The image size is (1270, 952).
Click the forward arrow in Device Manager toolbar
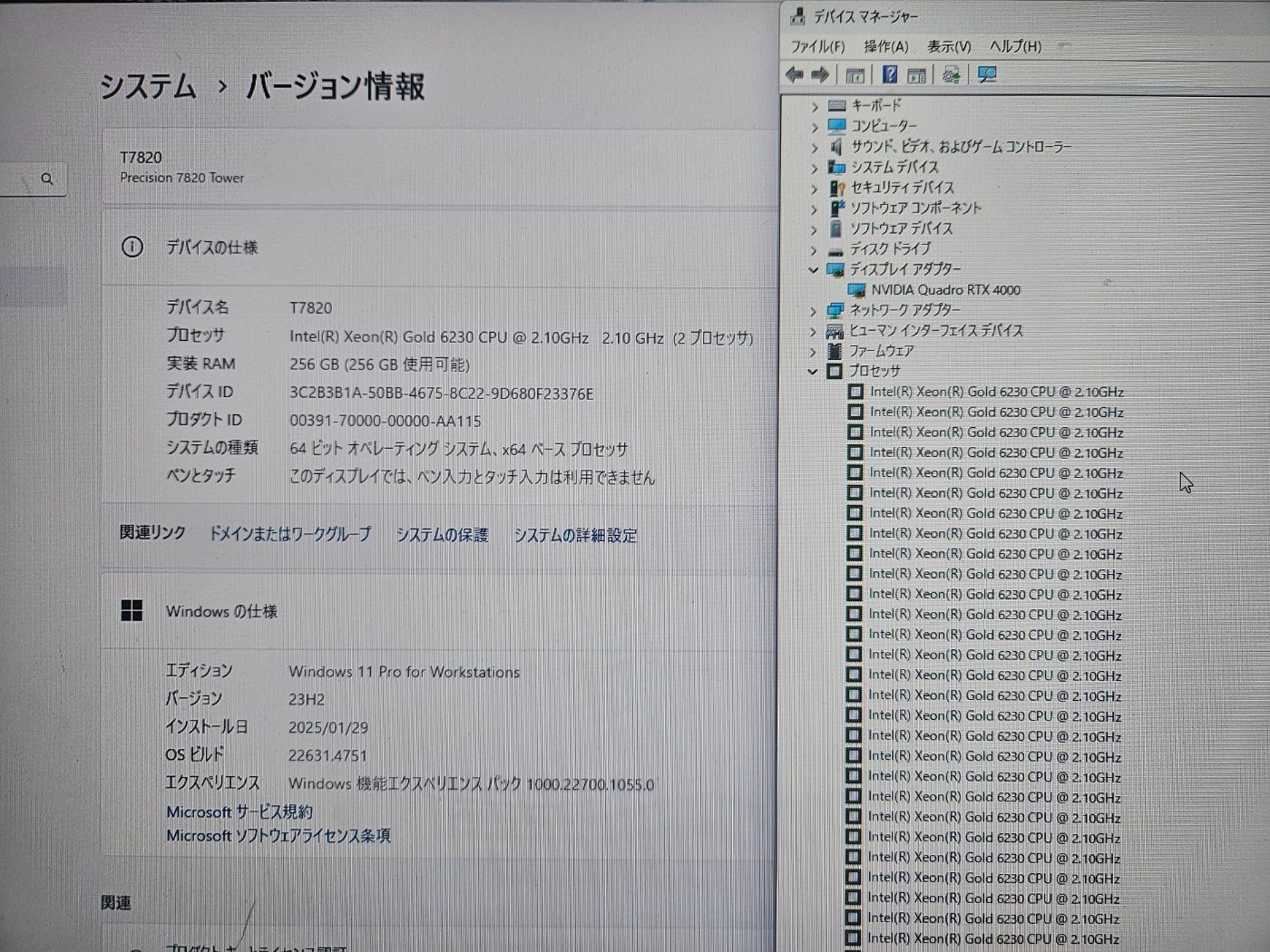point(820,74)
